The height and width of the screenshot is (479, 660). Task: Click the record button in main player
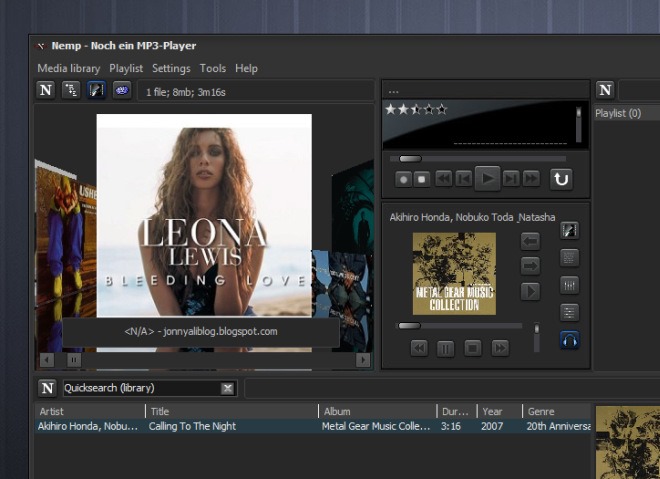(x=403, y=179)
